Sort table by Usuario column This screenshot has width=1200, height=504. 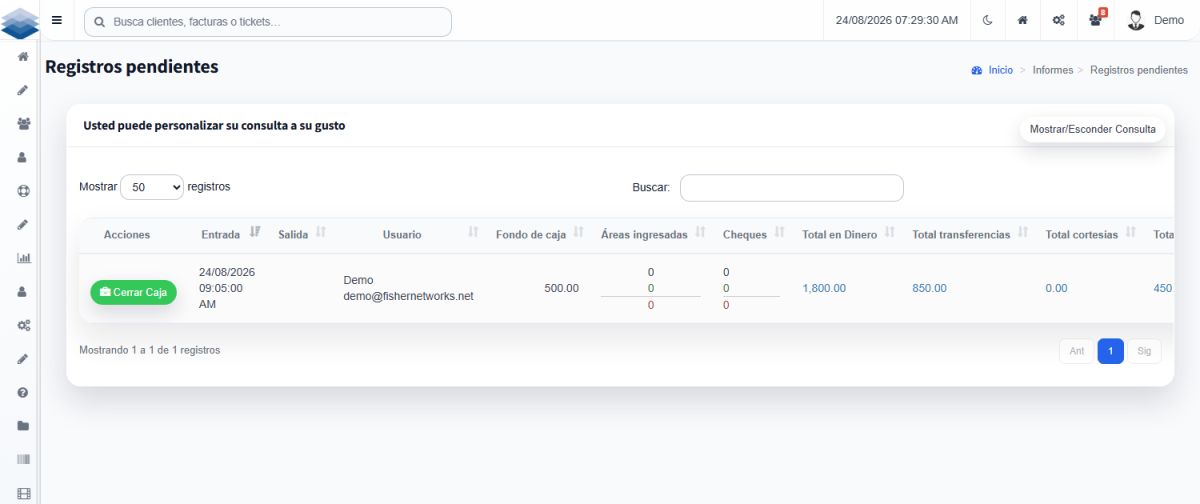(x=409, y=234)
